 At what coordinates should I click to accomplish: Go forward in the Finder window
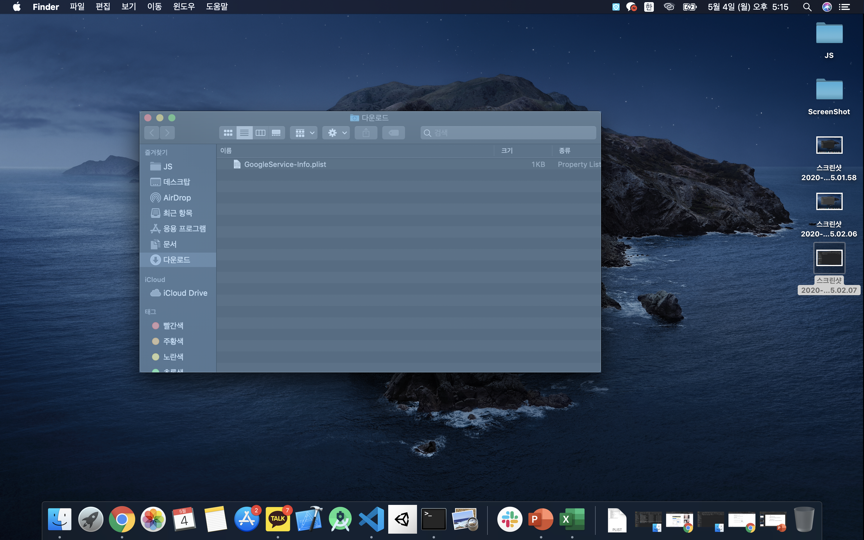(168, 133)
